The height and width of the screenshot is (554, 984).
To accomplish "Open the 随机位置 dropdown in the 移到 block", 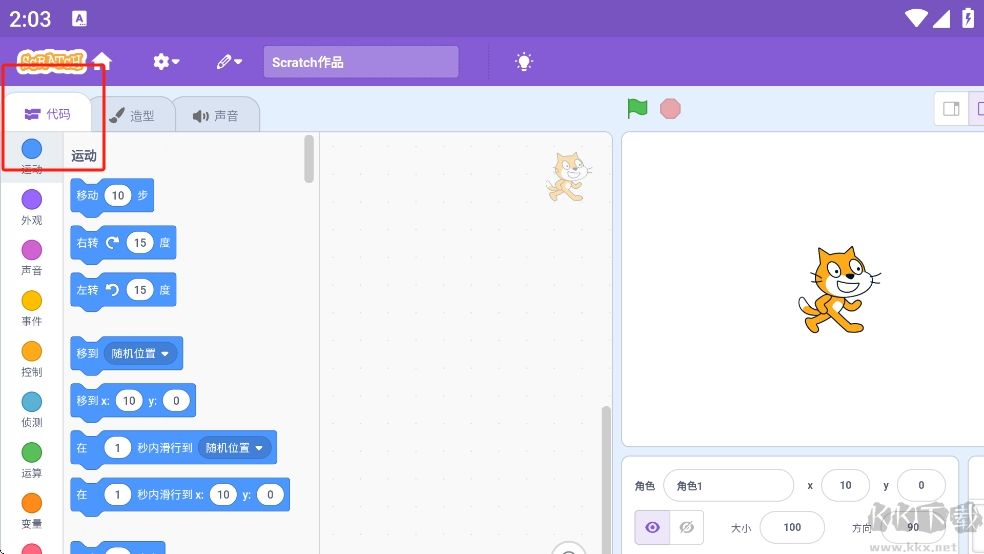I will coord(140,353).
